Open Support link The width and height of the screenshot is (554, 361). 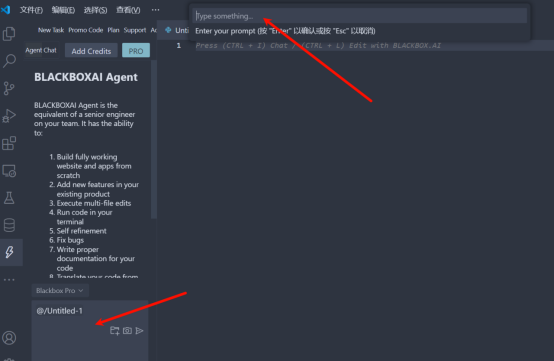point(135,30)
